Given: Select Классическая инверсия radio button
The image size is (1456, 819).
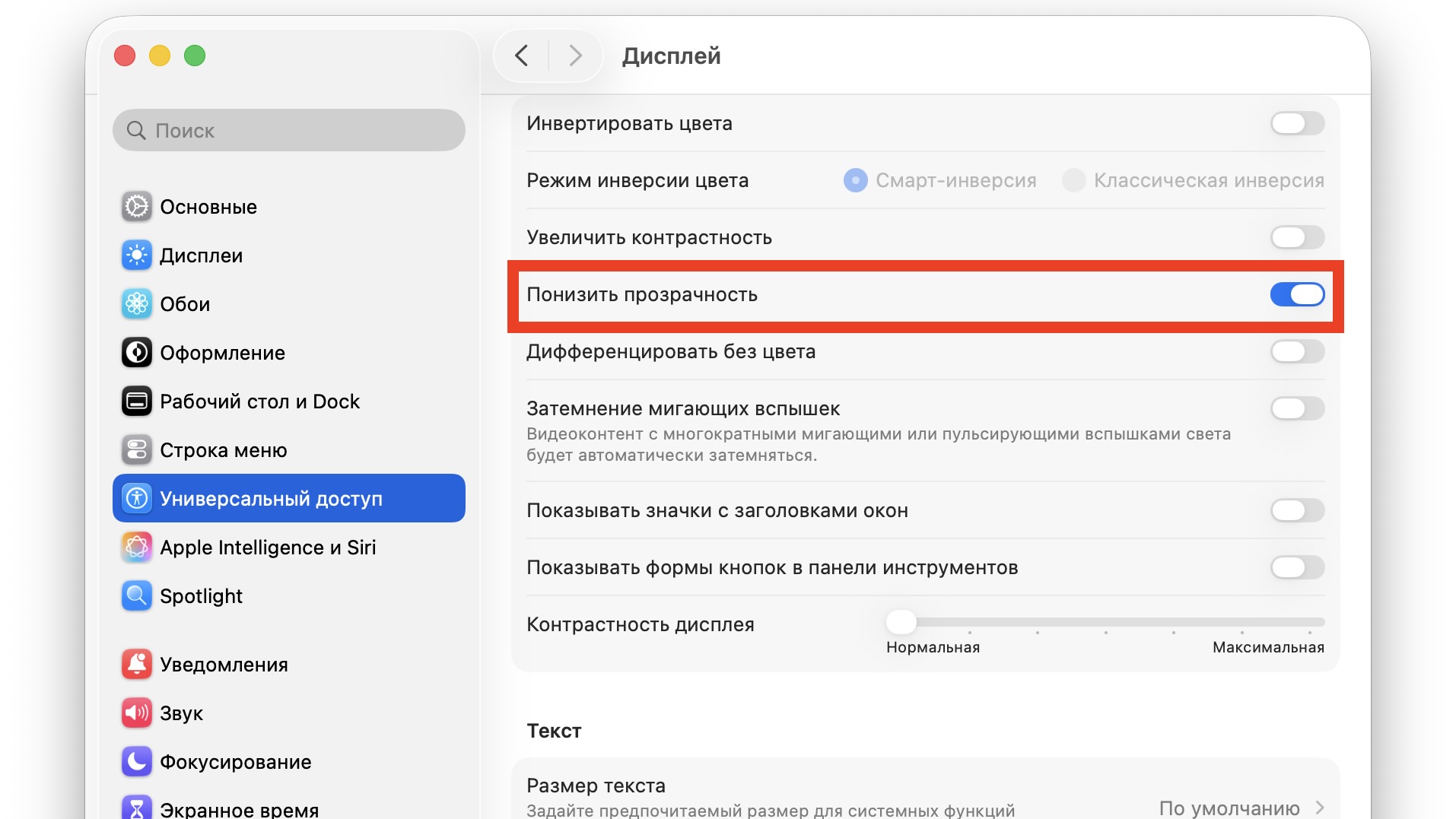Looking at the screenshot, I should (1073, 180).
